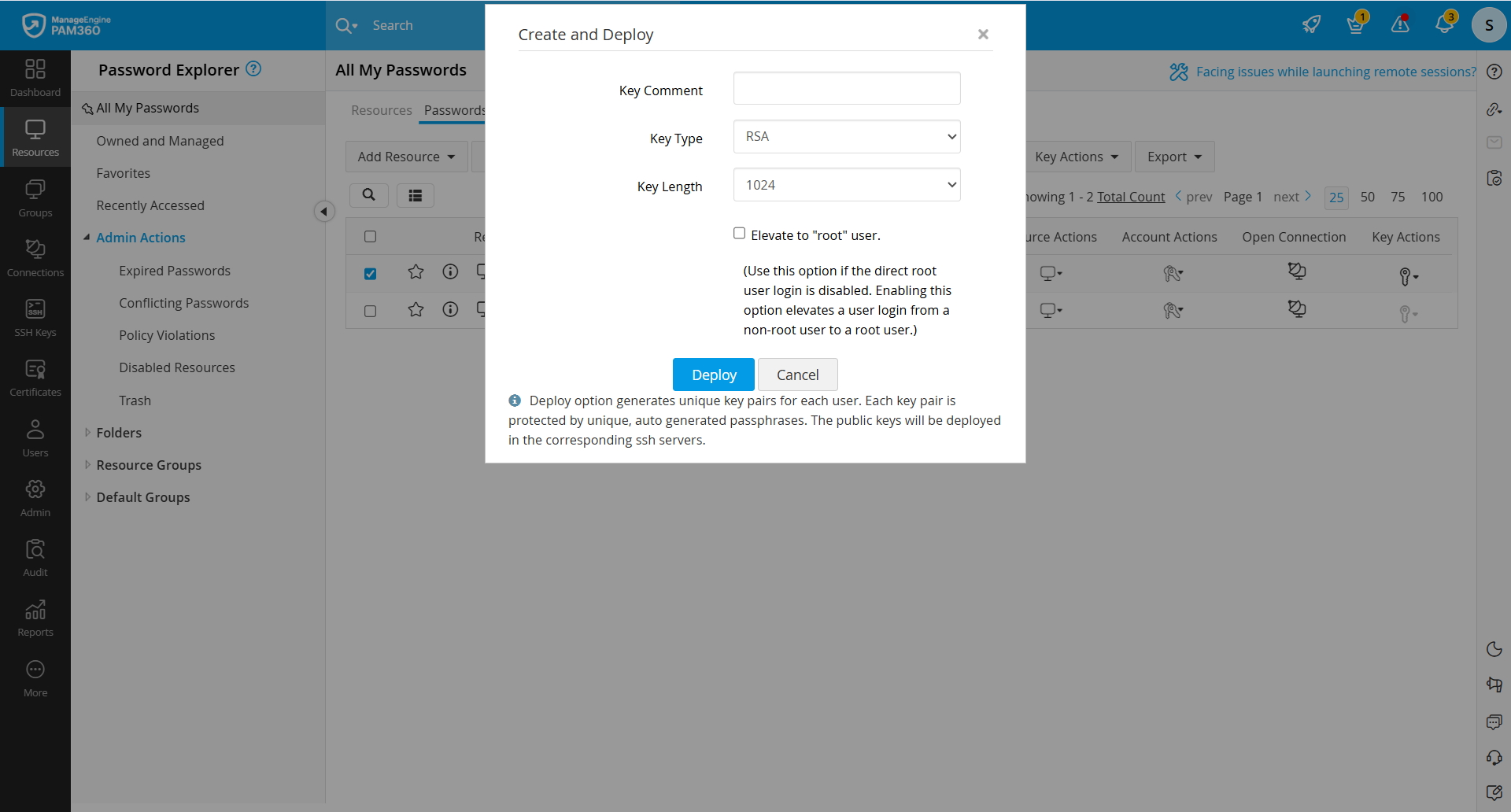Click the rocket quick-launch icon in header
The width and height of the screenshot is (1511, 812).
pos(1311,24)
